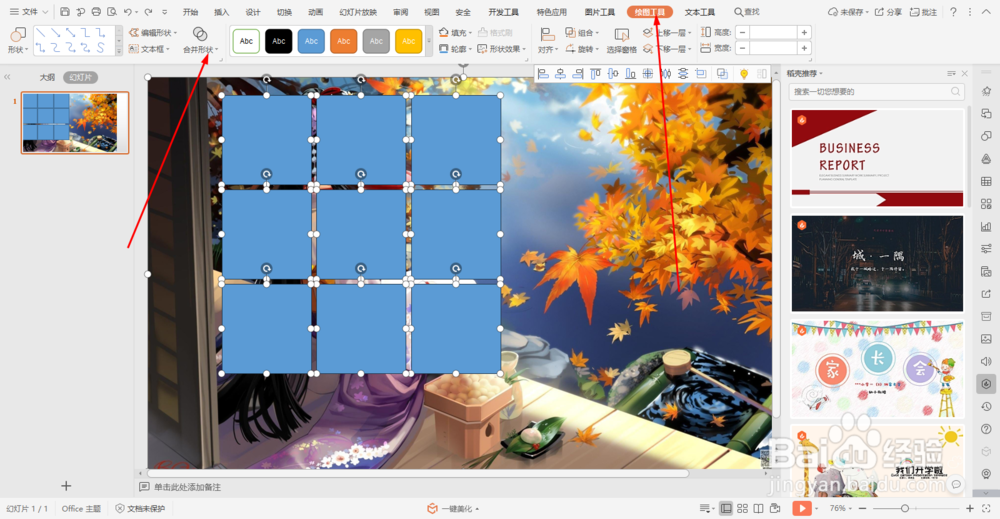Click Align Top in floating toolbar
Image resolution: width=1000 pixels, height=519 pixels.
pyautogui.click(x=595, y=74)
